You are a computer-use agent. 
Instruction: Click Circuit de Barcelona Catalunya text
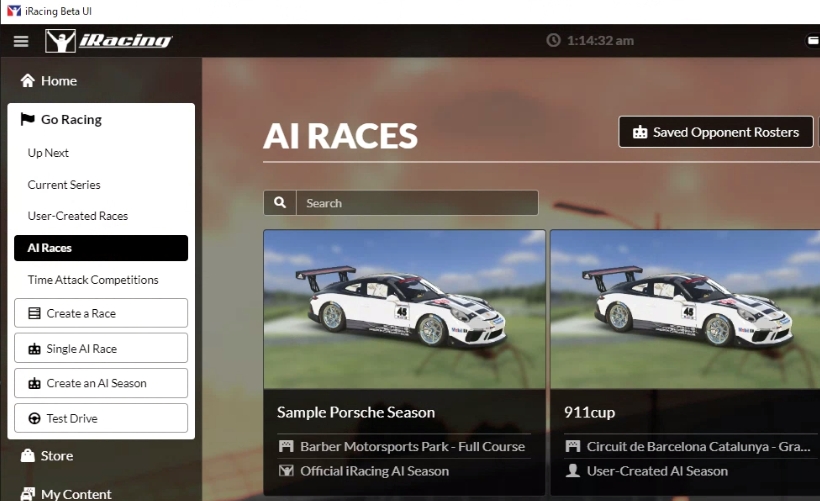[698, 446]
